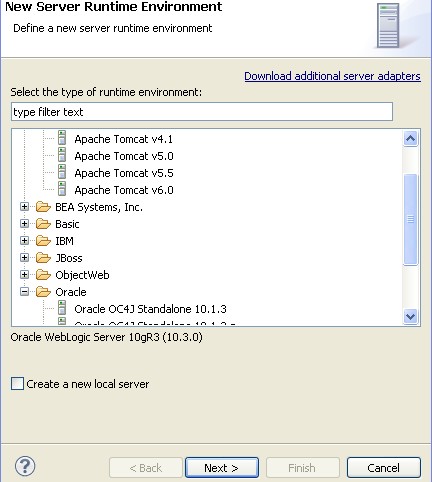Select the IBM category label
The image size is (432, 482).
(65, 241)
